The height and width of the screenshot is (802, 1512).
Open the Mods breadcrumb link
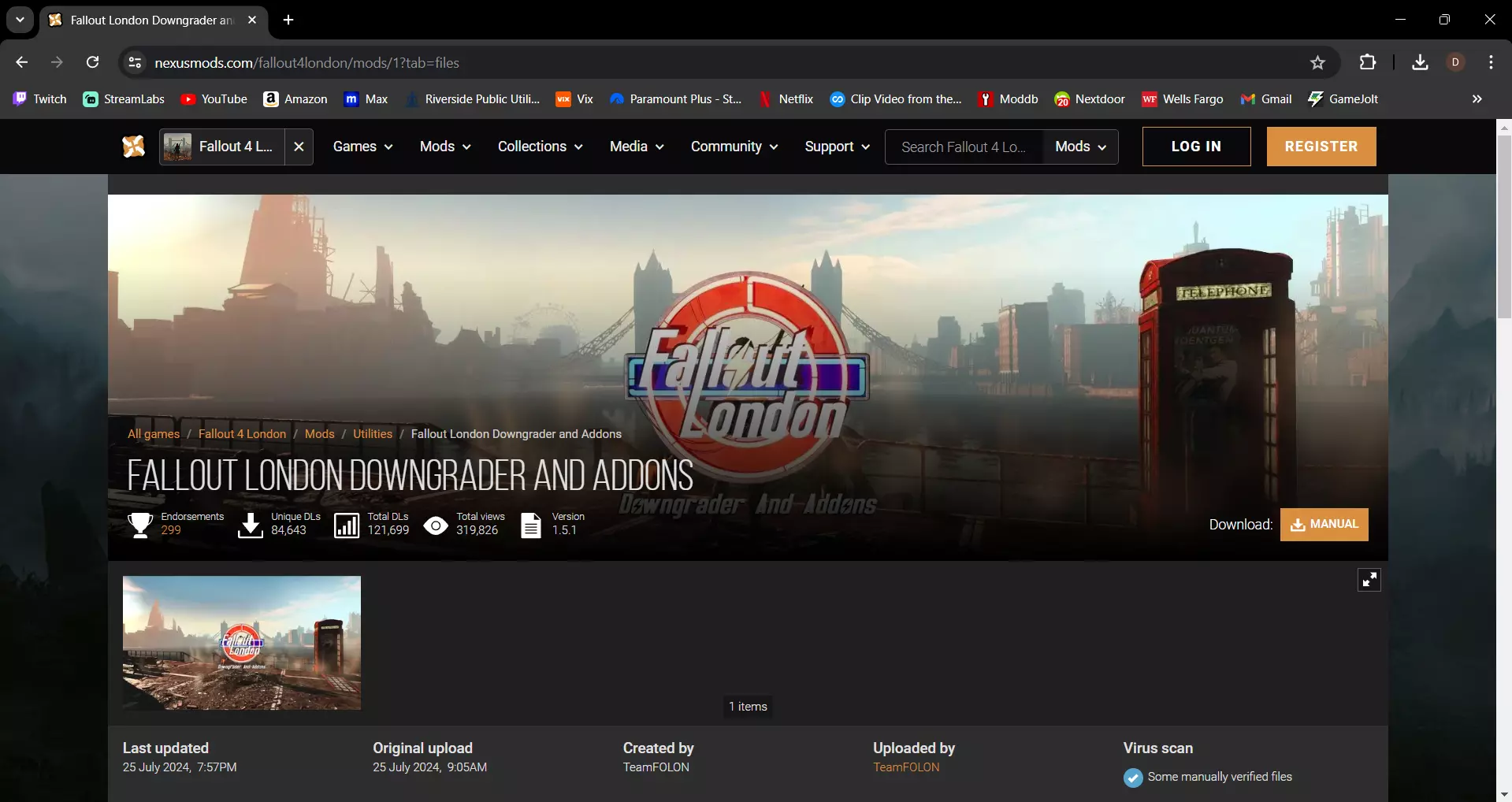(319, 434)
